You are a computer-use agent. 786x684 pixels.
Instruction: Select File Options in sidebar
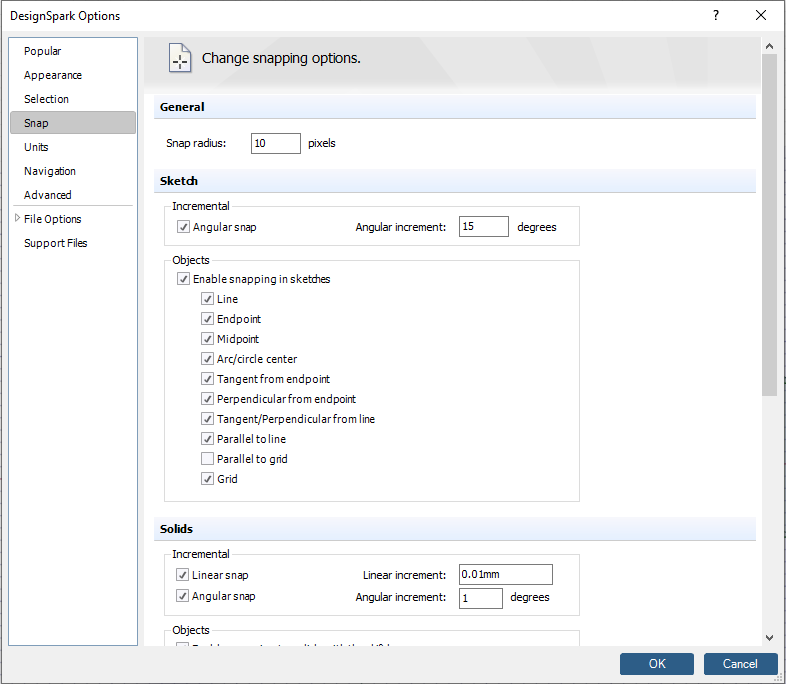pos(53,219)
